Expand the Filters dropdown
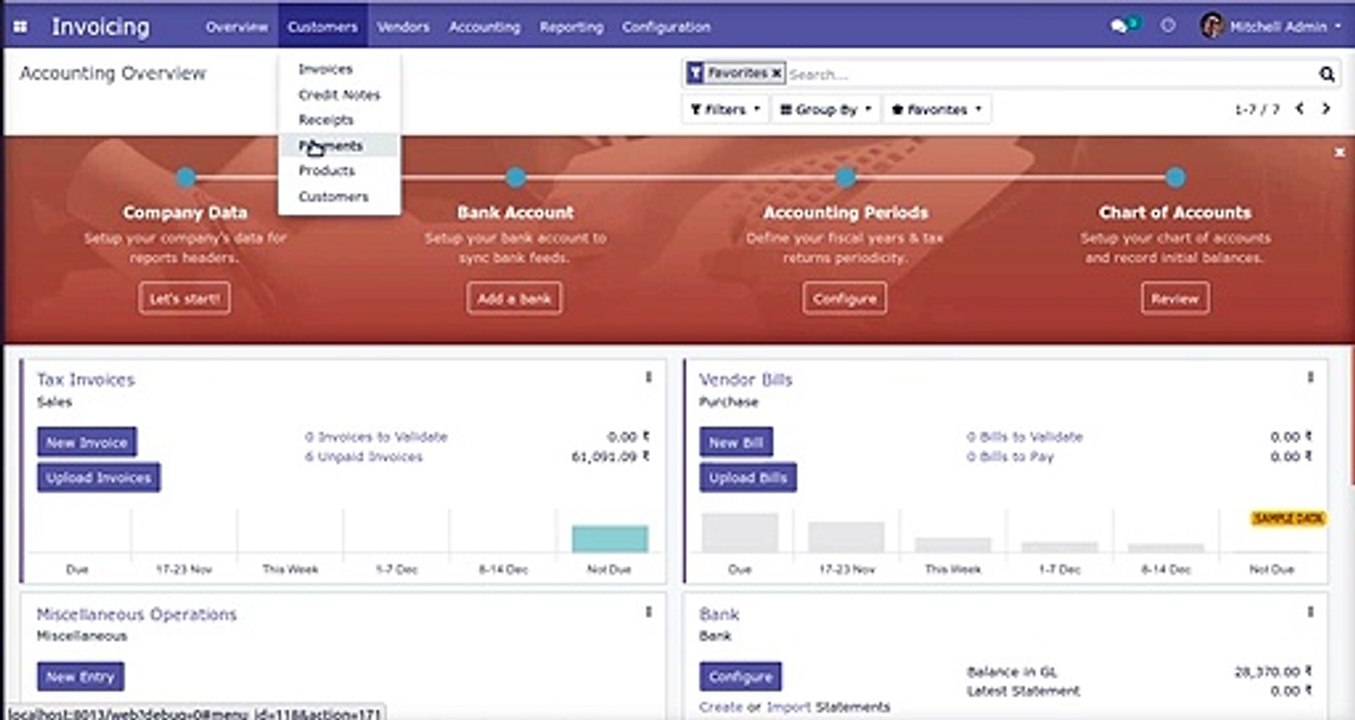1355x720 pixels. (725, 110)
